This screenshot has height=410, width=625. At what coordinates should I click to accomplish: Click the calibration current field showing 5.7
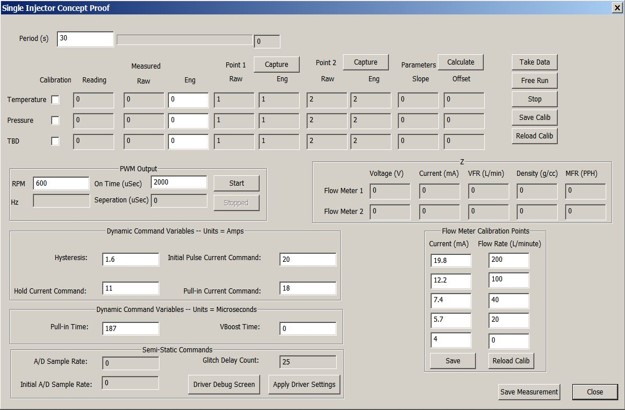451,320
